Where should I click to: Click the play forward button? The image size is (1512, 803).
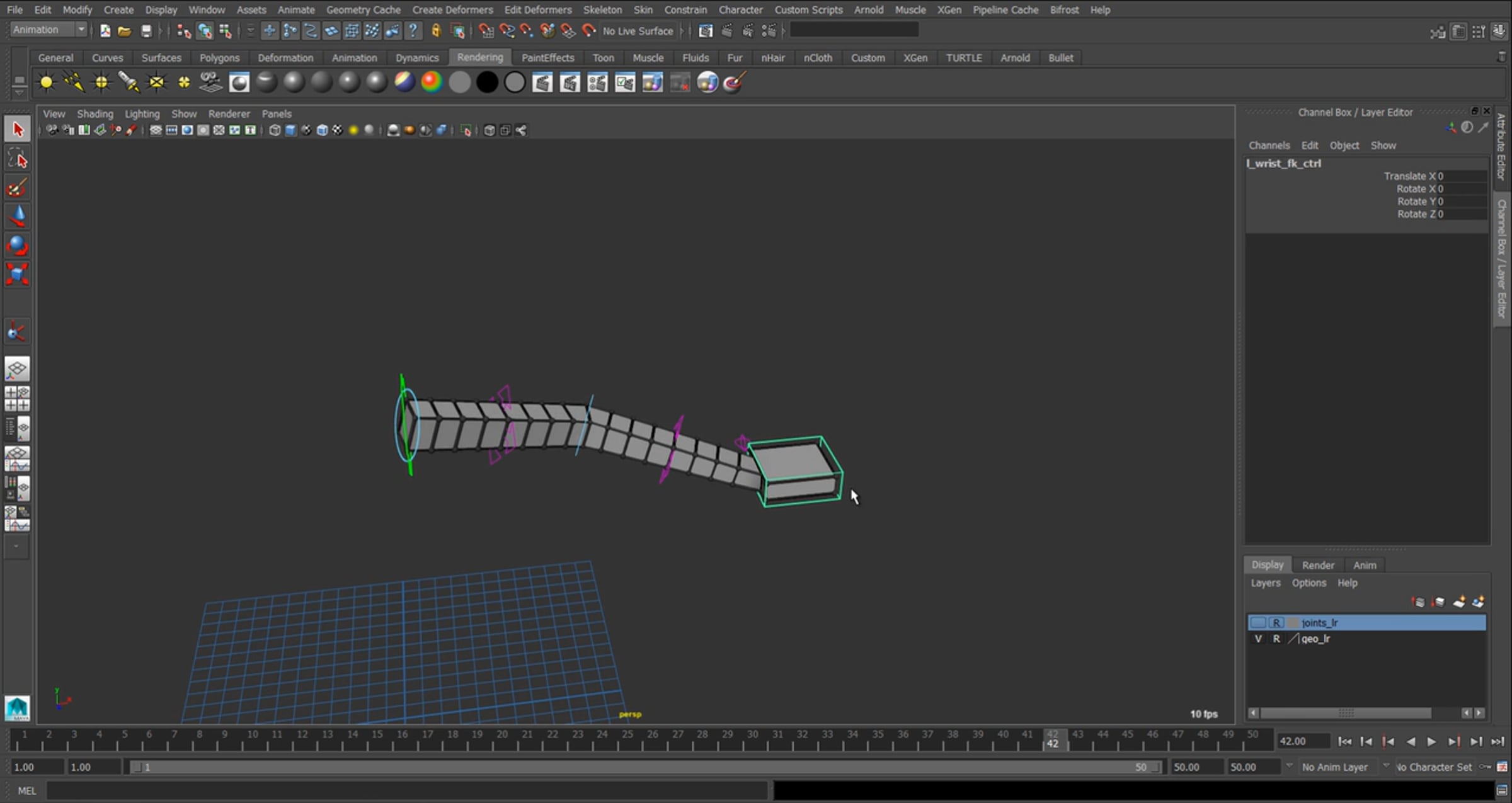1431,742
